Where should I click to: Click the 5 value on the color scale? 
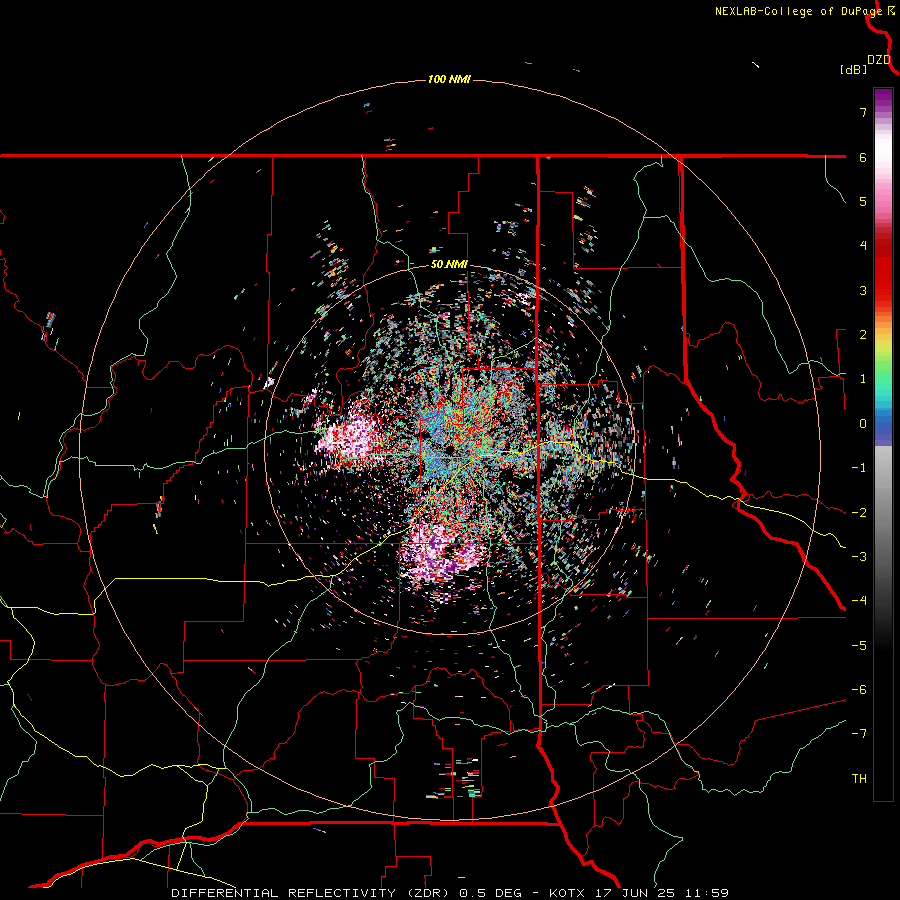coord(863,201)
